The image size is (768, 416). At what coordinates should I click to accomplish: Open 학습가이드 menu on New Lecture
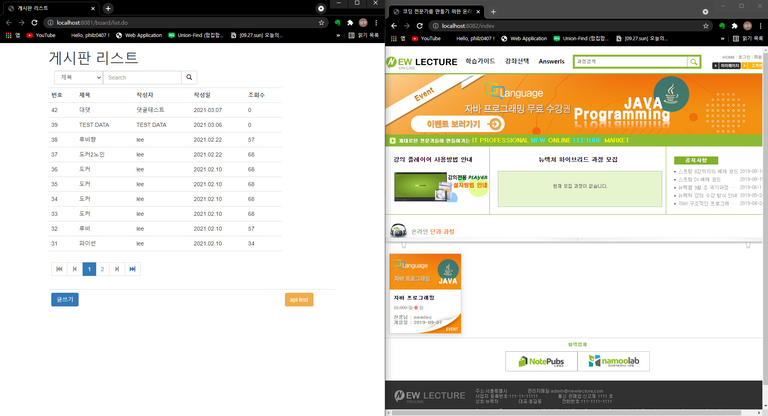pos(480,61)
